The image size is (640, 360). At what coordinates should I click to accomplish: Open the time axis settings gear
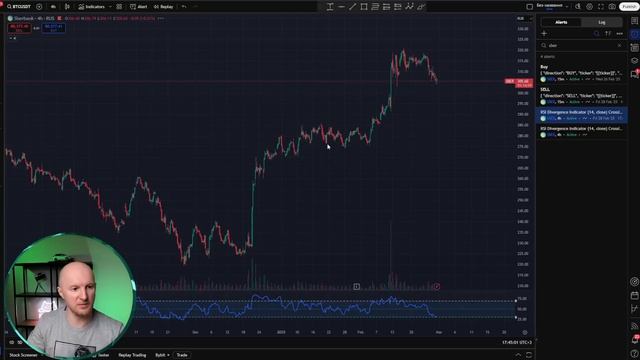point(525,333)
